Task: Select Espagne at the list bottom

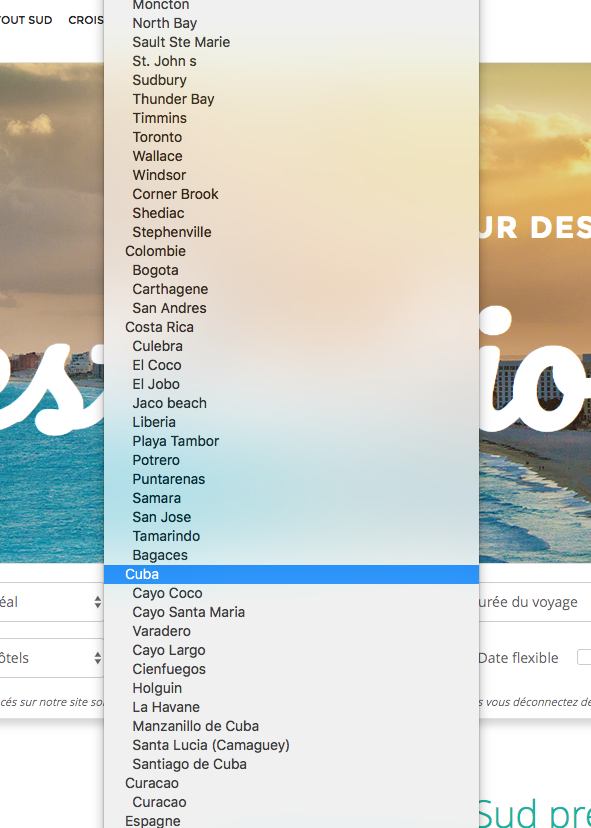Action: [x=291, y=821]
